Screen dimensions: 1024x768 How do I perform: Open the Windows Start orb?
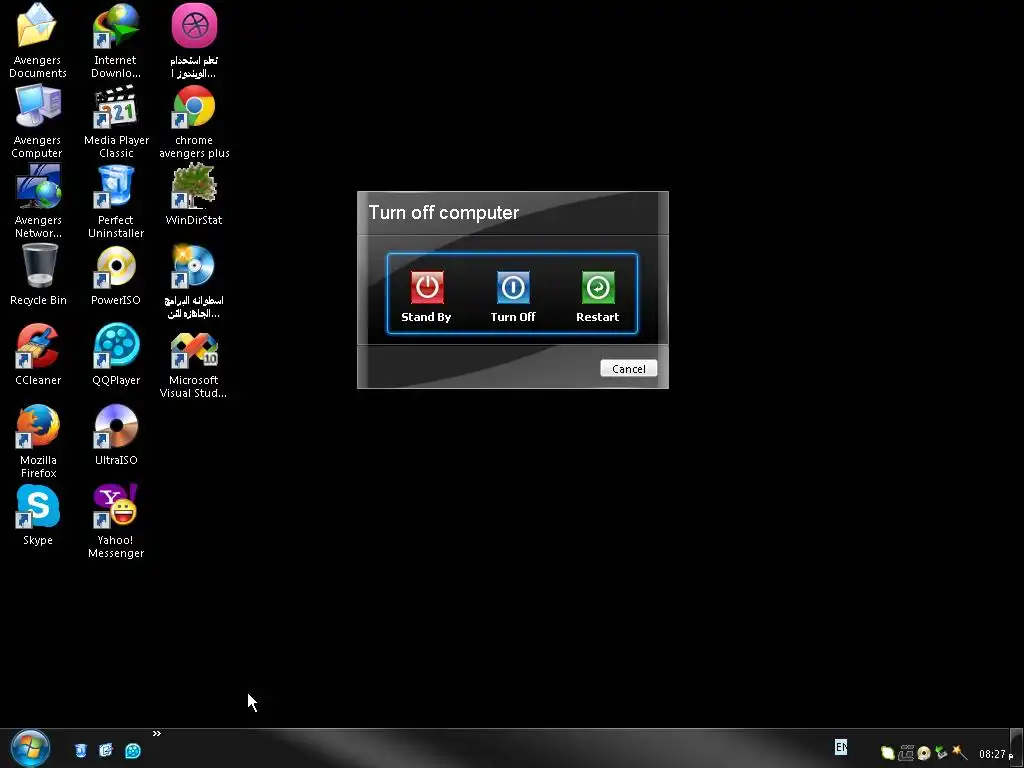coord(30,749)
